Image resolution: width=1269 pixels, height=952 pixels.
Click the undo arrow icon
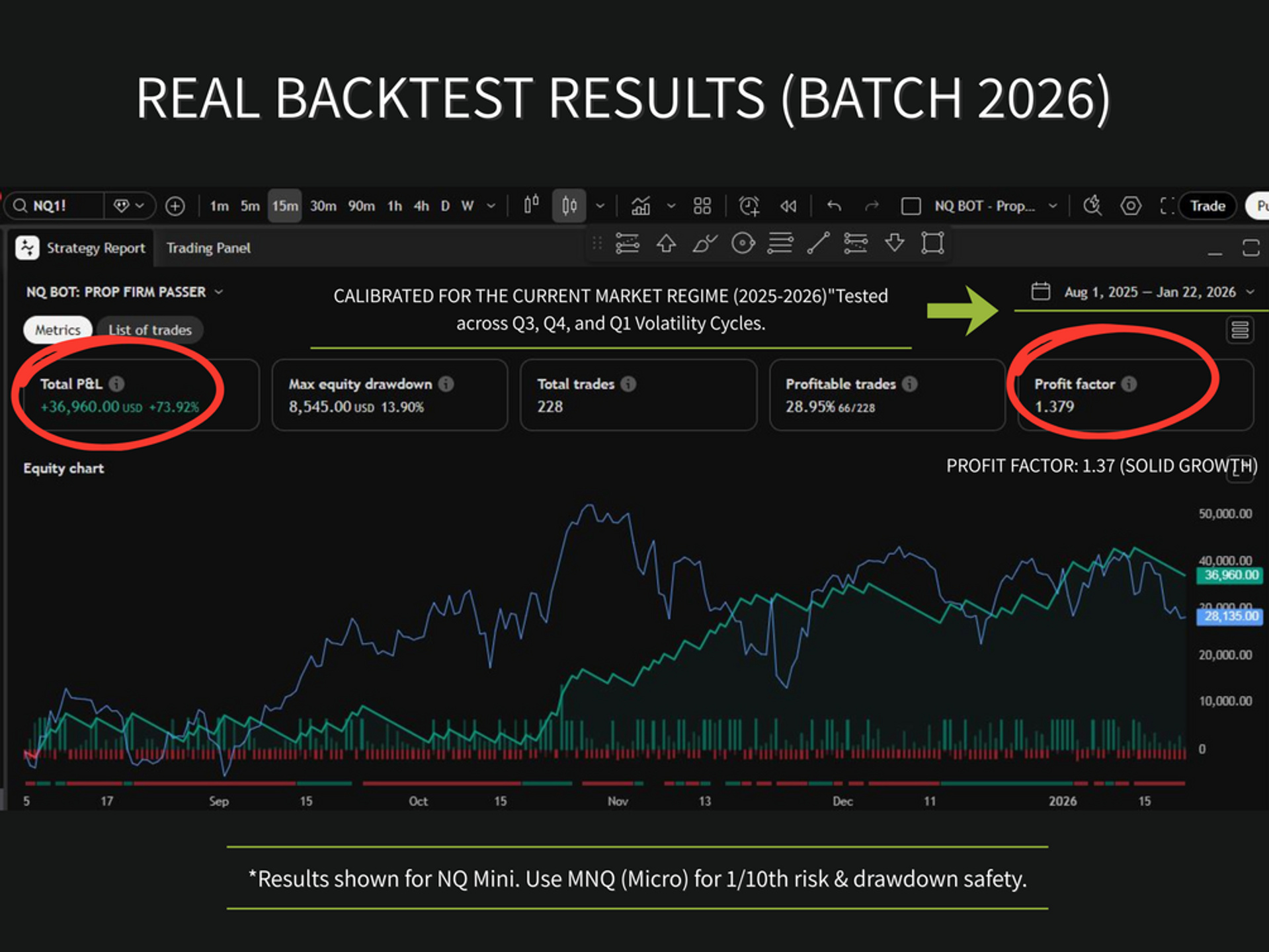pos(834,206)
